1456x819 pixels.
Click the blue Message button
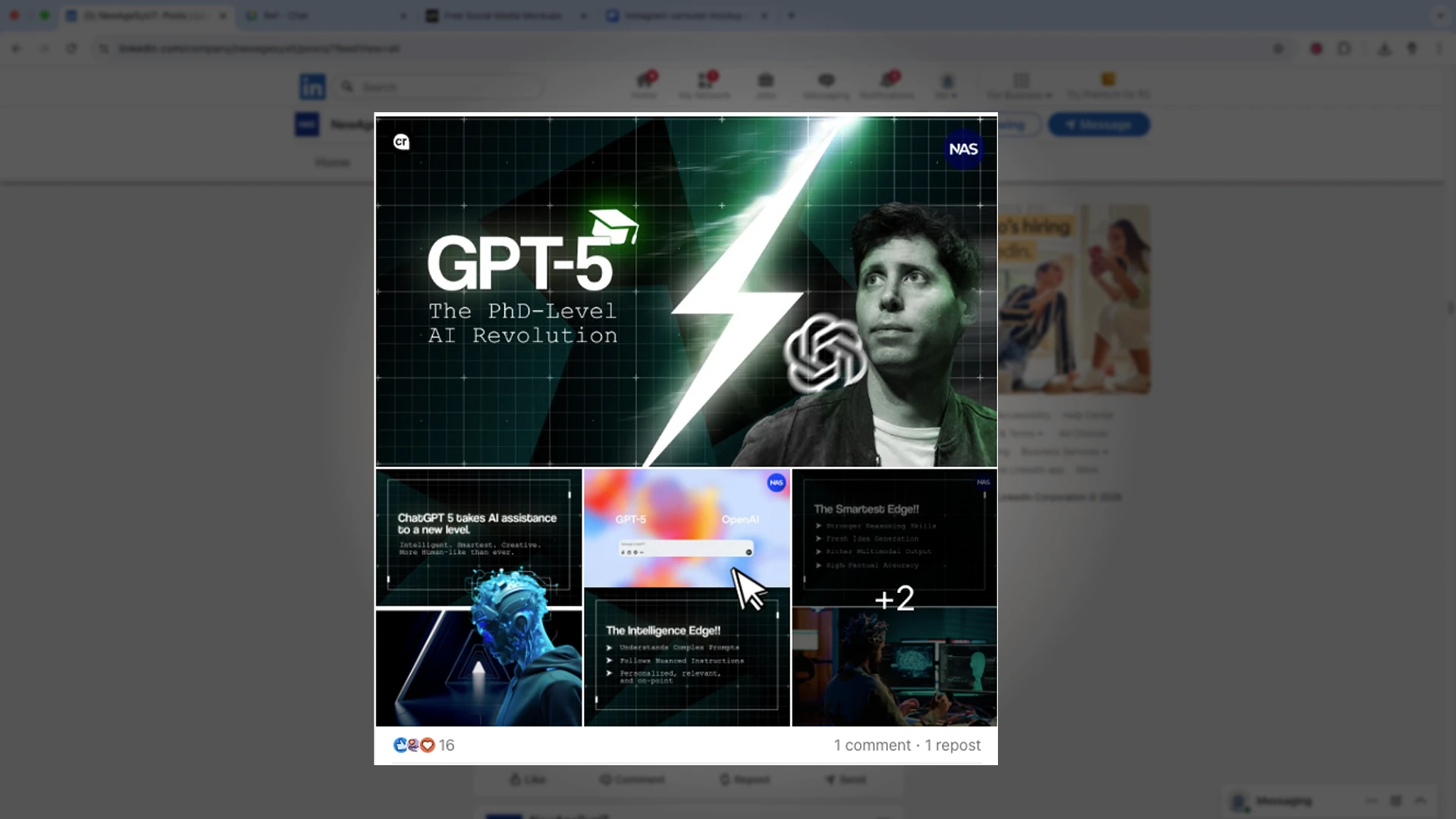pos(1099,124)
